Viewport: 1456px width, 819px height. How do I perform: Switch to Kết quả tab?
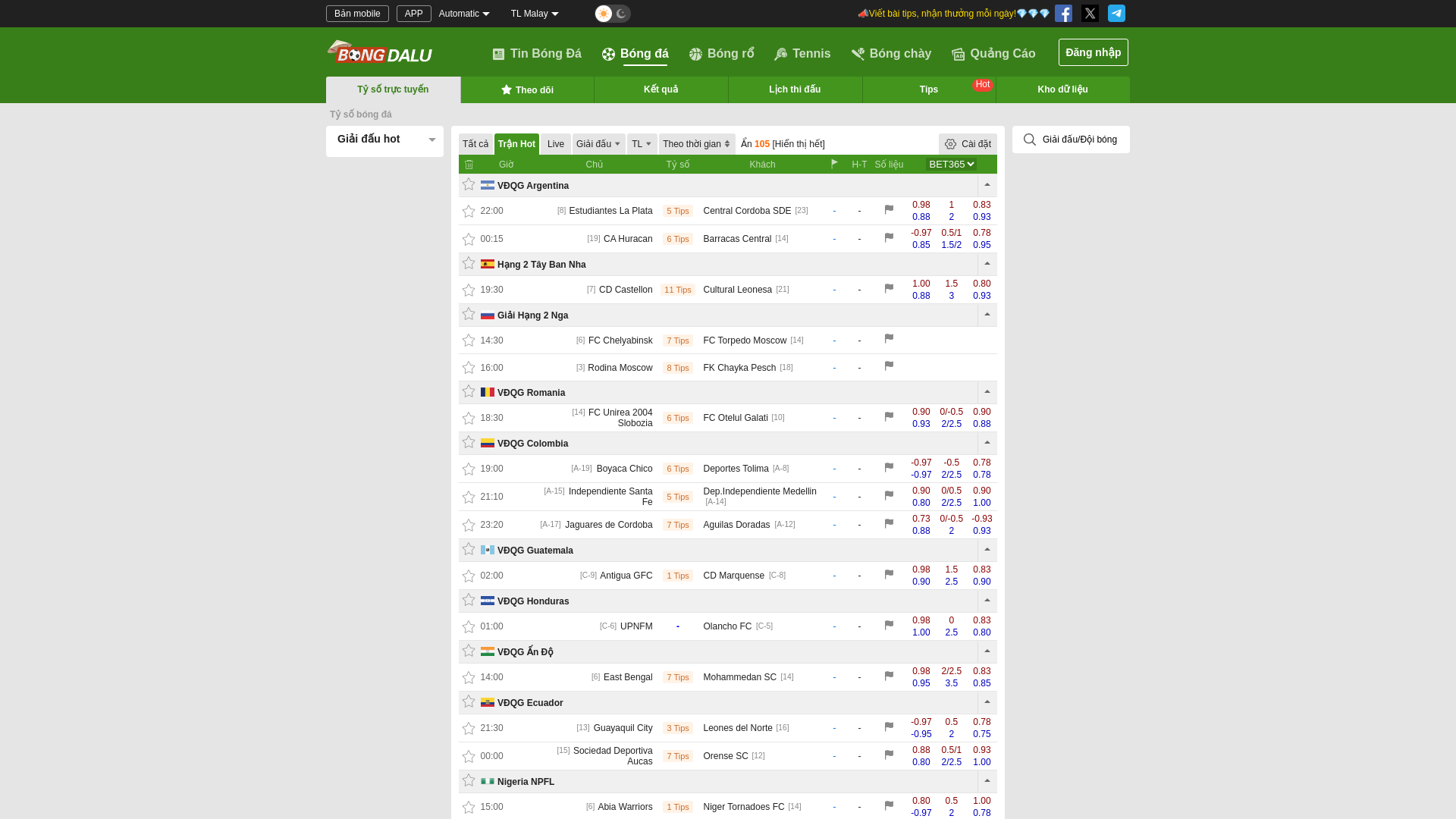pos(661,89)
